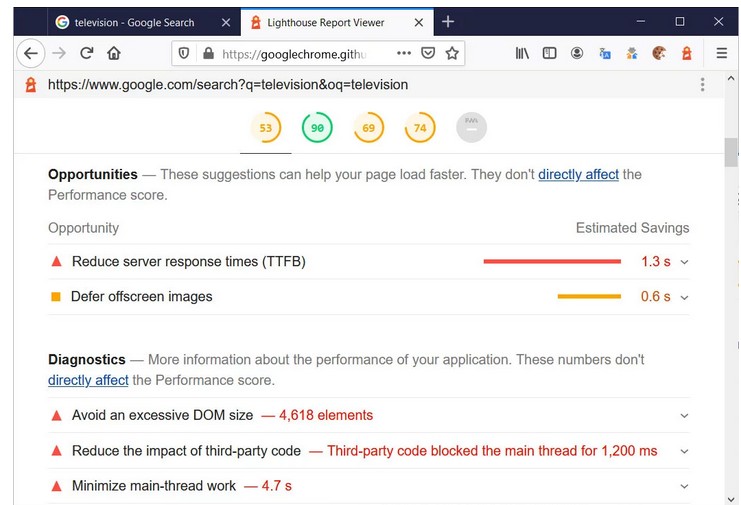Jump to Performance score gauge 53
This screenshot has height=505, width=741.
pos(266,128)
